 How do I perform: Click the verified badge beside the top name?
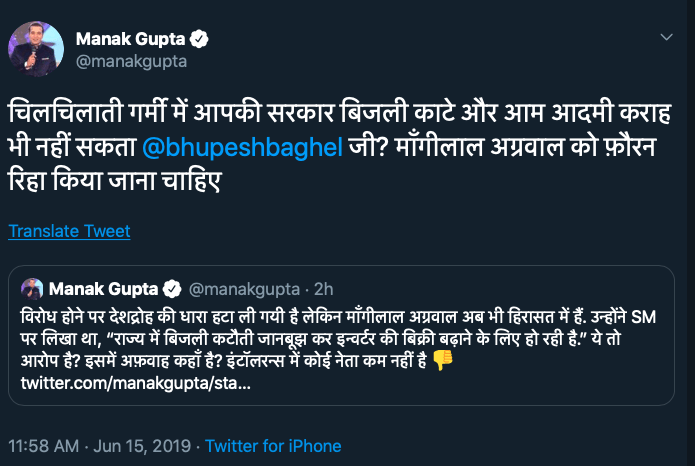[200, 39]
